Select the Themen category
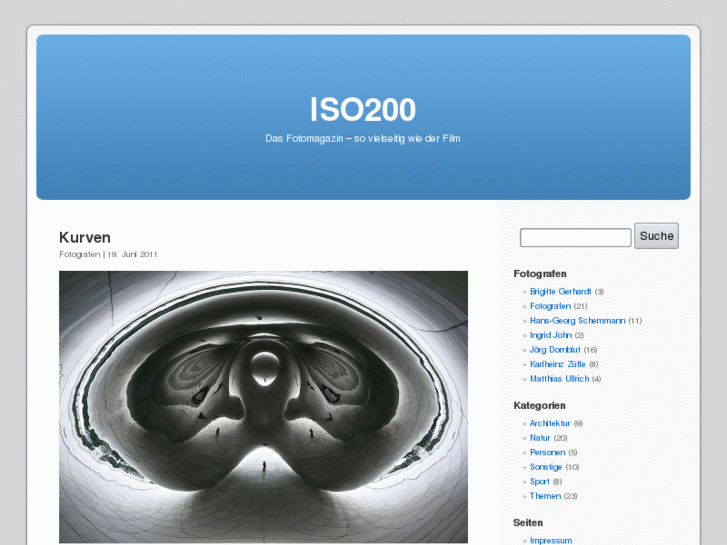The image size is (727, 545). [x=545, y=496]
